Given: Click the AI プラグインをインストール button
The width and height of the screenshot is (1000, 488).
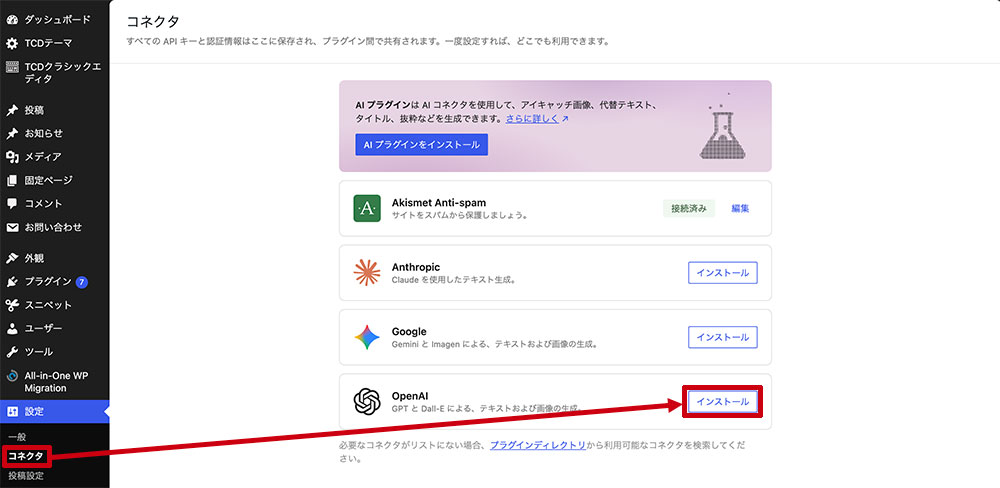Looking at the screenshot, I should (422, 145).
